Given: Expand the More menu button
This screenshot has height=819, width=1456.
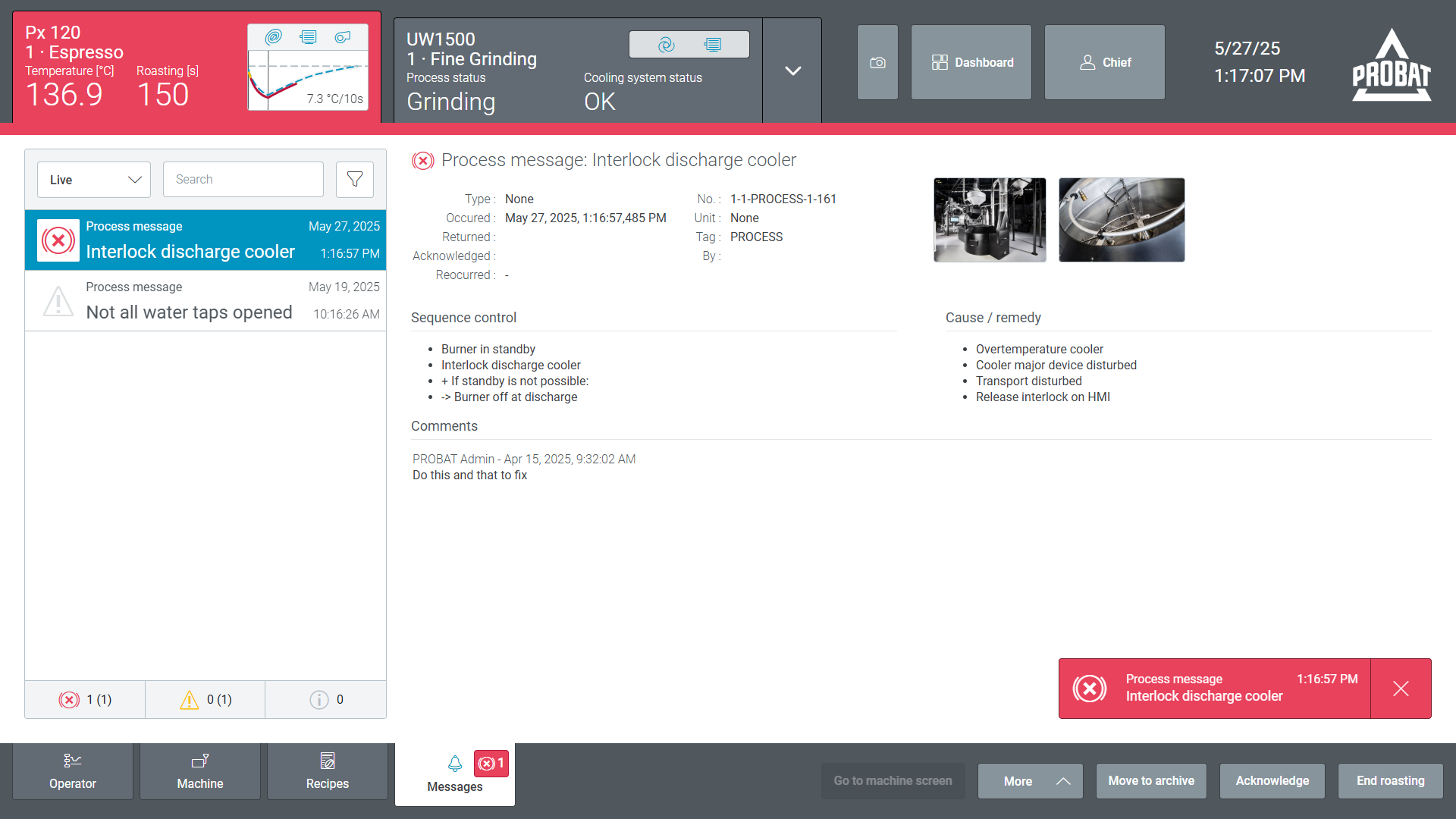Looking at the screenshot, I should pyautogui.click(x=1030, y=781).
